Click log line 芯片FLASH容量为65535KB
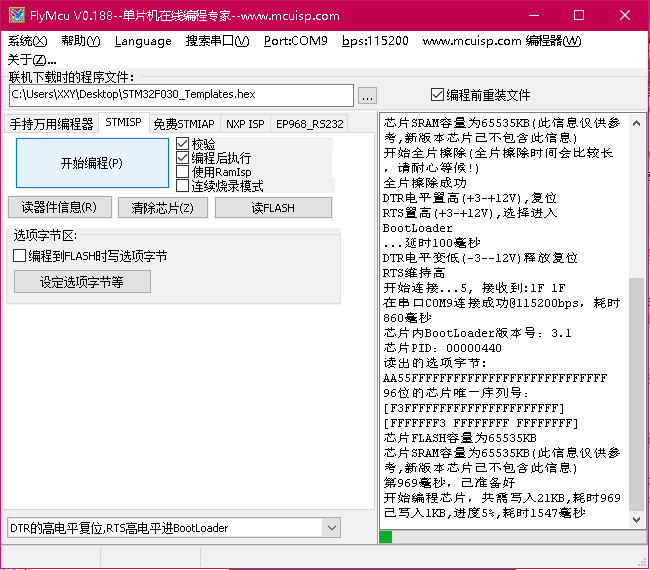 click(x=460, y=438)
